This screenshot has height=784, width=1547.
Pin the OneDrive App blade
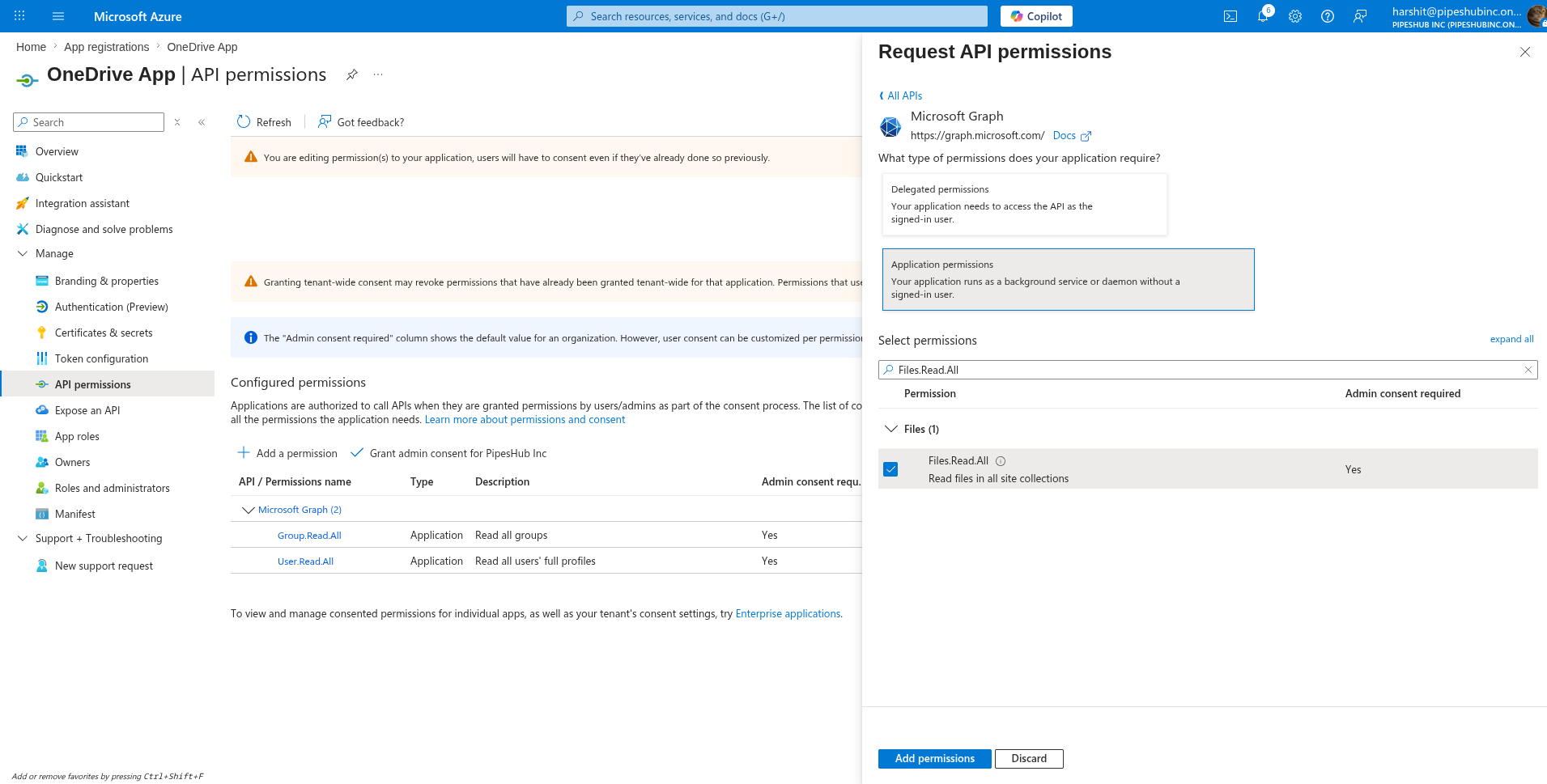tap(352, 74)
